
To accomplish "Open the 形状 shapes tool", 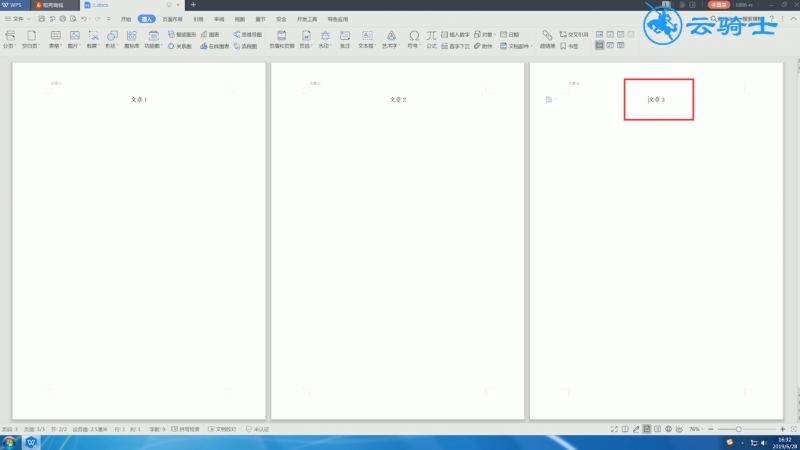I will pyautogui.click(x=112, y=39).
